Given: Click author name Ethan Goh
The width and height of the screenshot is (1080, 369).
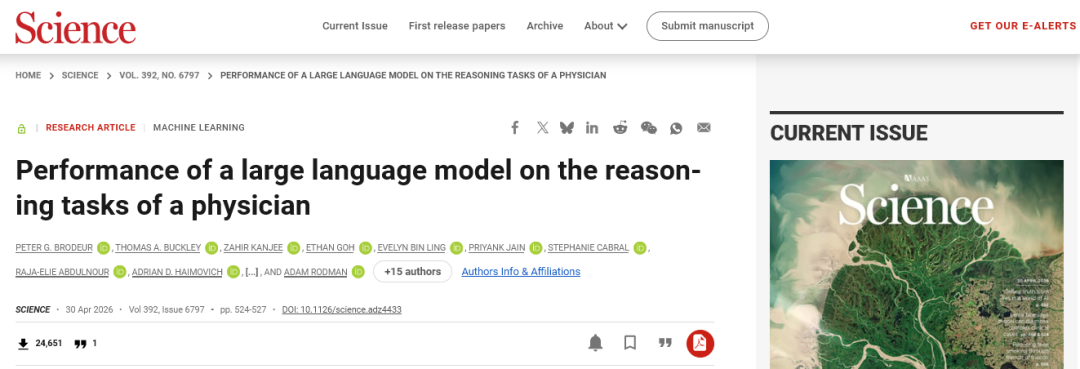Looking at the screenshot, I should 331,248.
